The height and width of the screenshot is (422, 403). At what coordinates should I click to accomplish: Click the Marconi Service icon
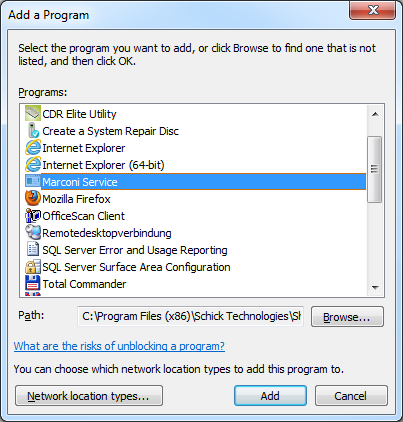(x=33, y=181)
